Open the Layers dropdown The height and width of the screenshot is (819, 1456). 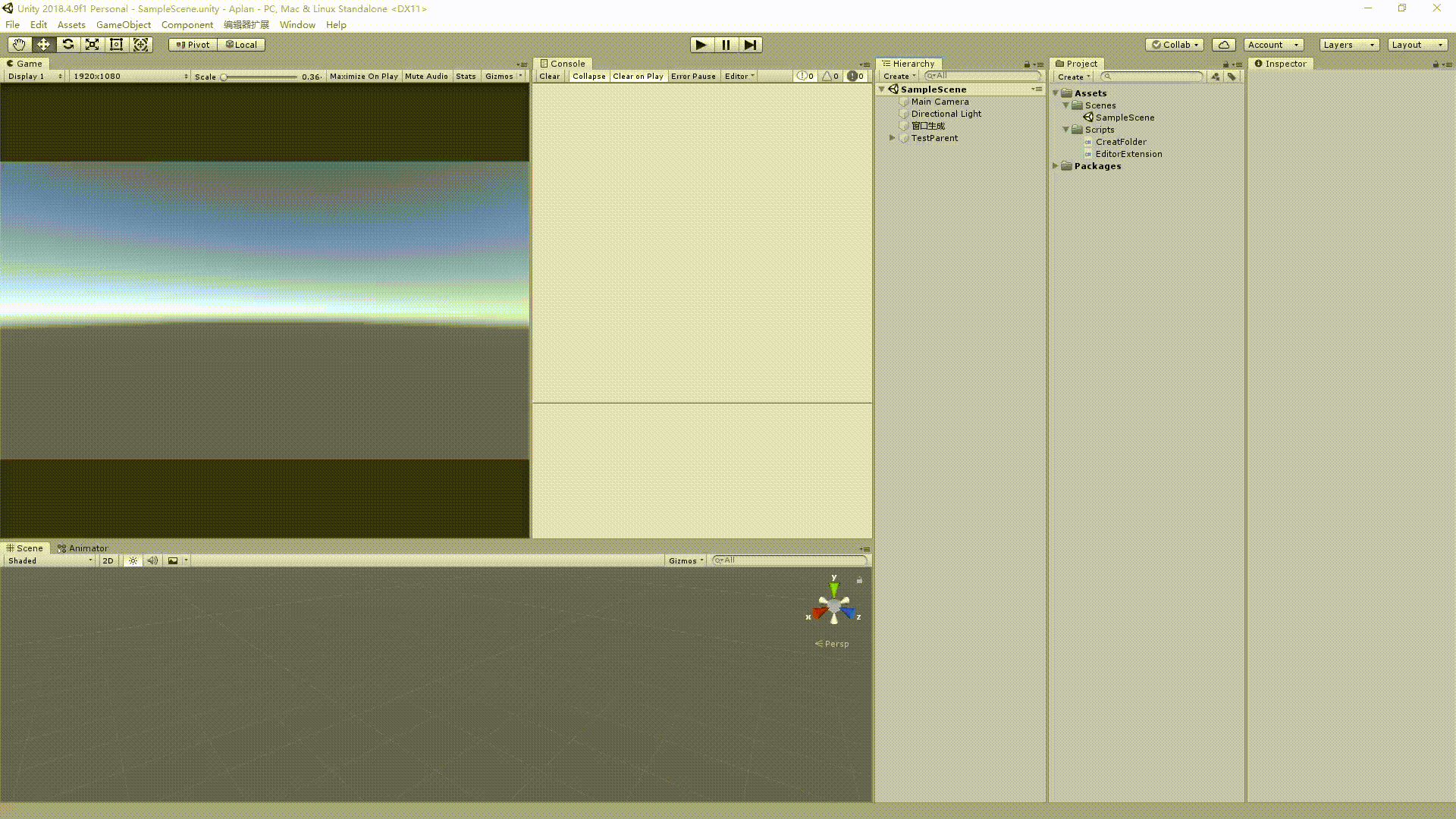pyautogui.click(x=1348, y=44)
